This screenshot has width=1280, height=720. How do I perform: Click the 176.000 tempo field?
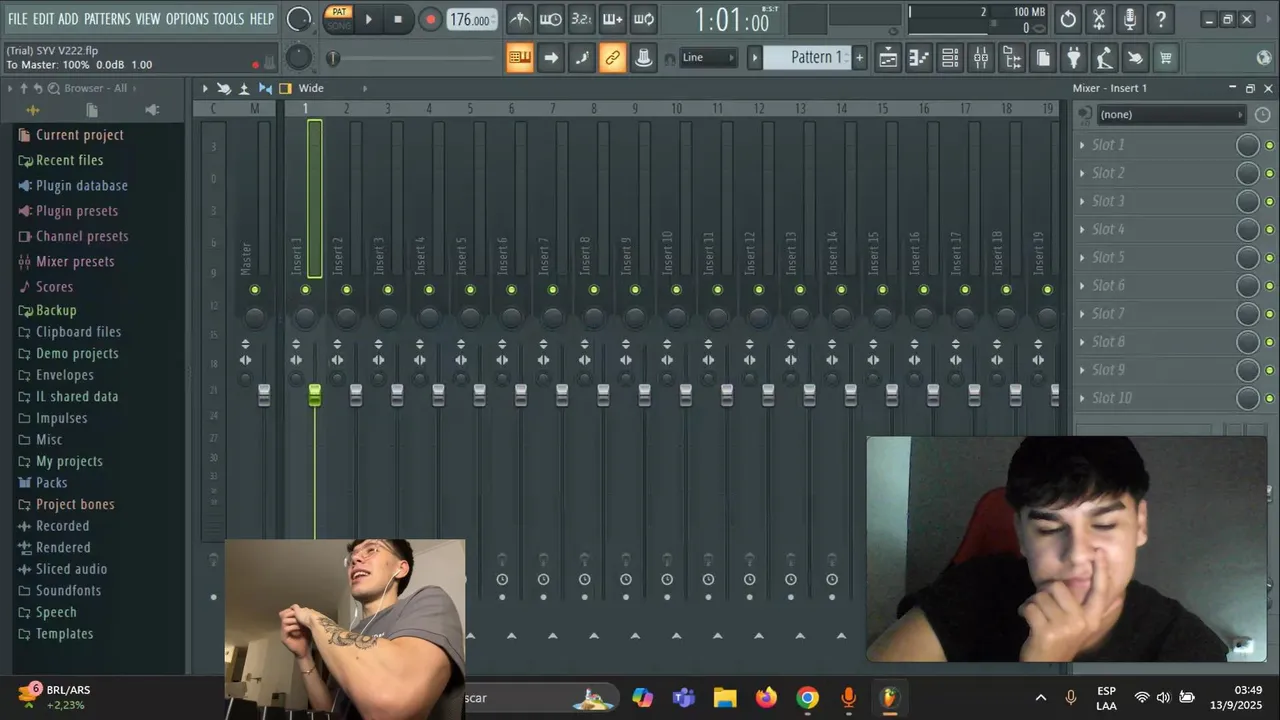[x=470, y=20]
